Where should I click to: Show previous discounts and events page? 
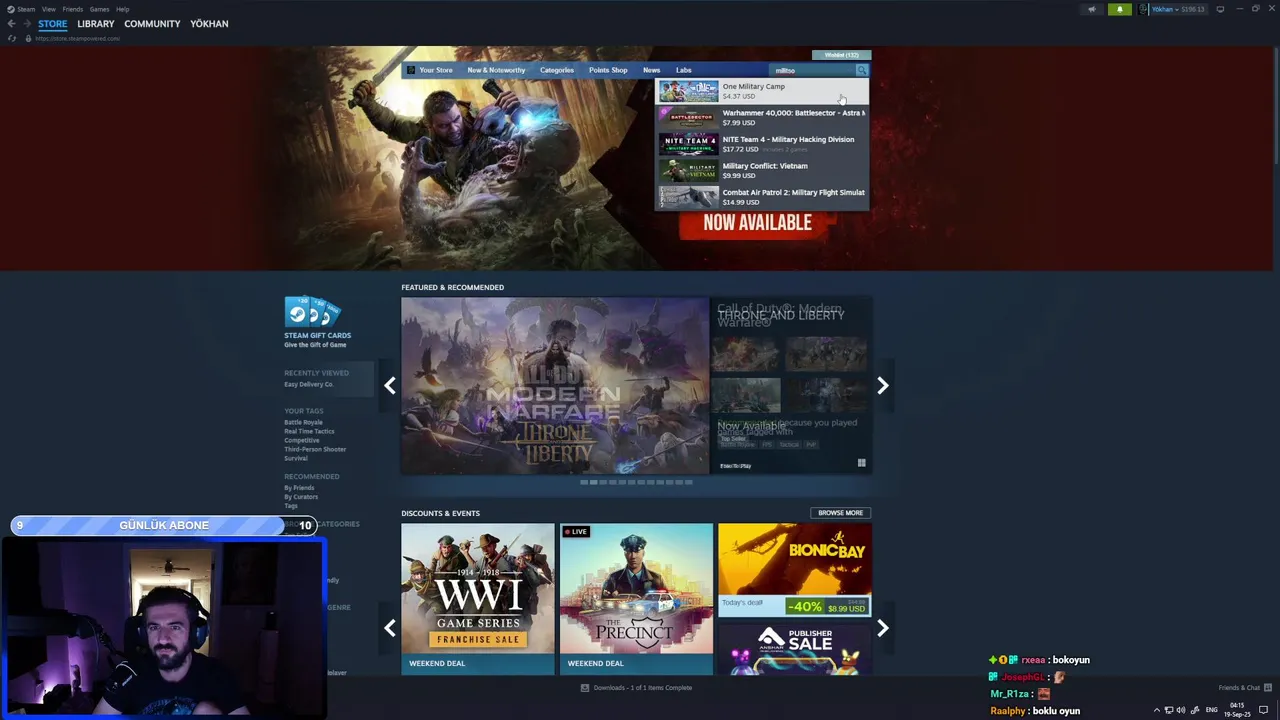(390, 628)
